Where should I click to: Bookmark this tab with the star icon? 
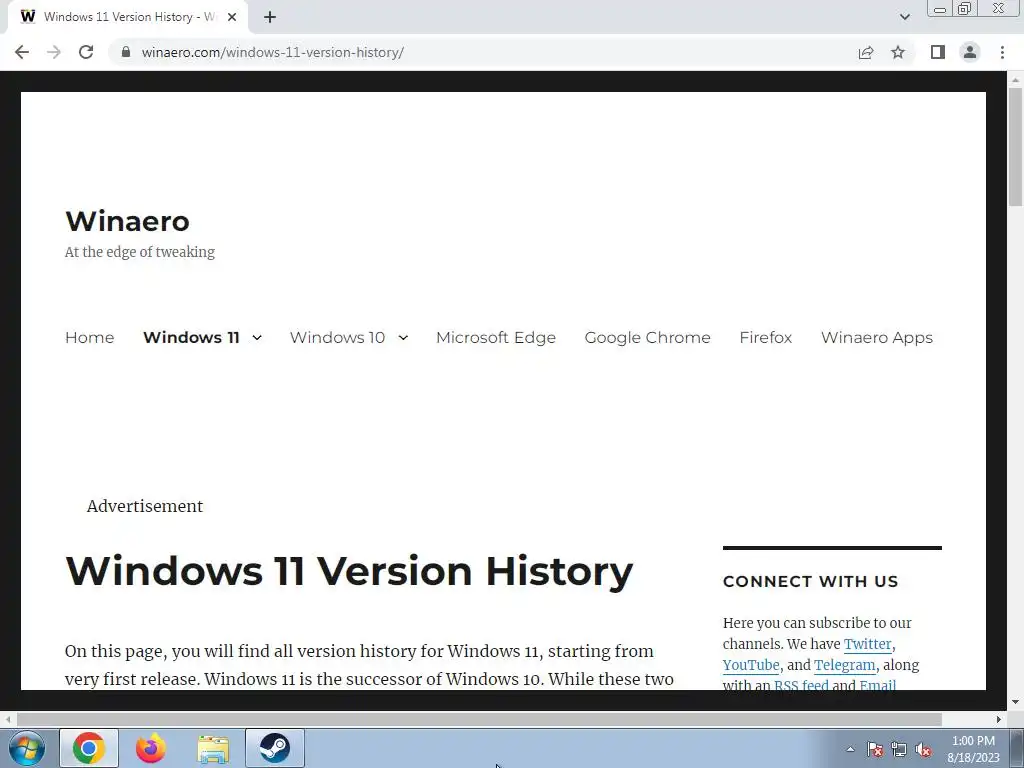click(898, 52)
